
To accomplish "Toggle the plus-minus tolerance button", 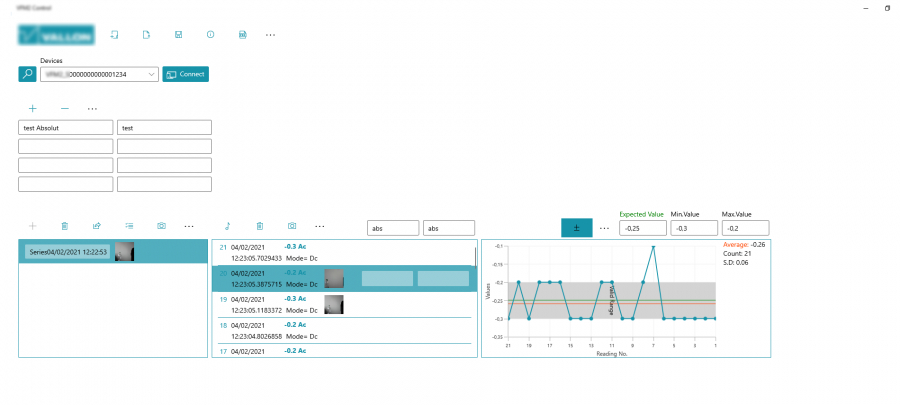I will [x=577, y=228].
